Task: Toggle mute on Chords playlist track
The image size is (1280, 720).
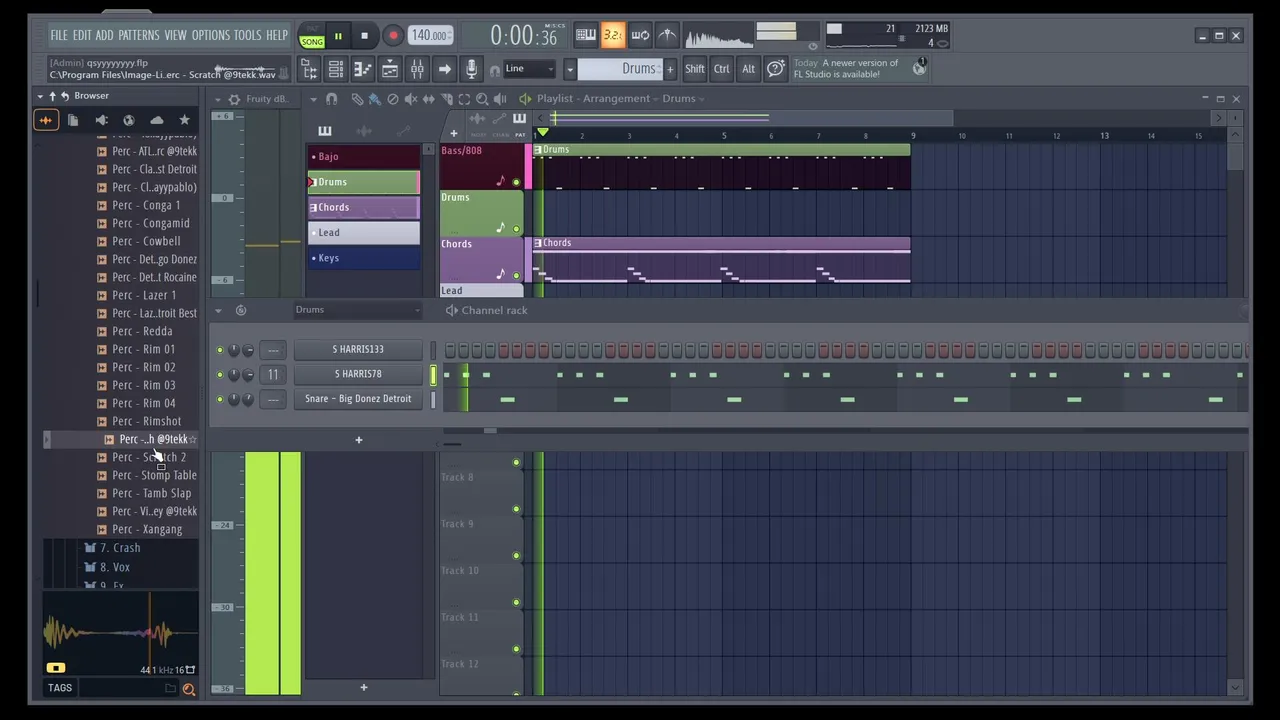Action: (x=516, y=276)
